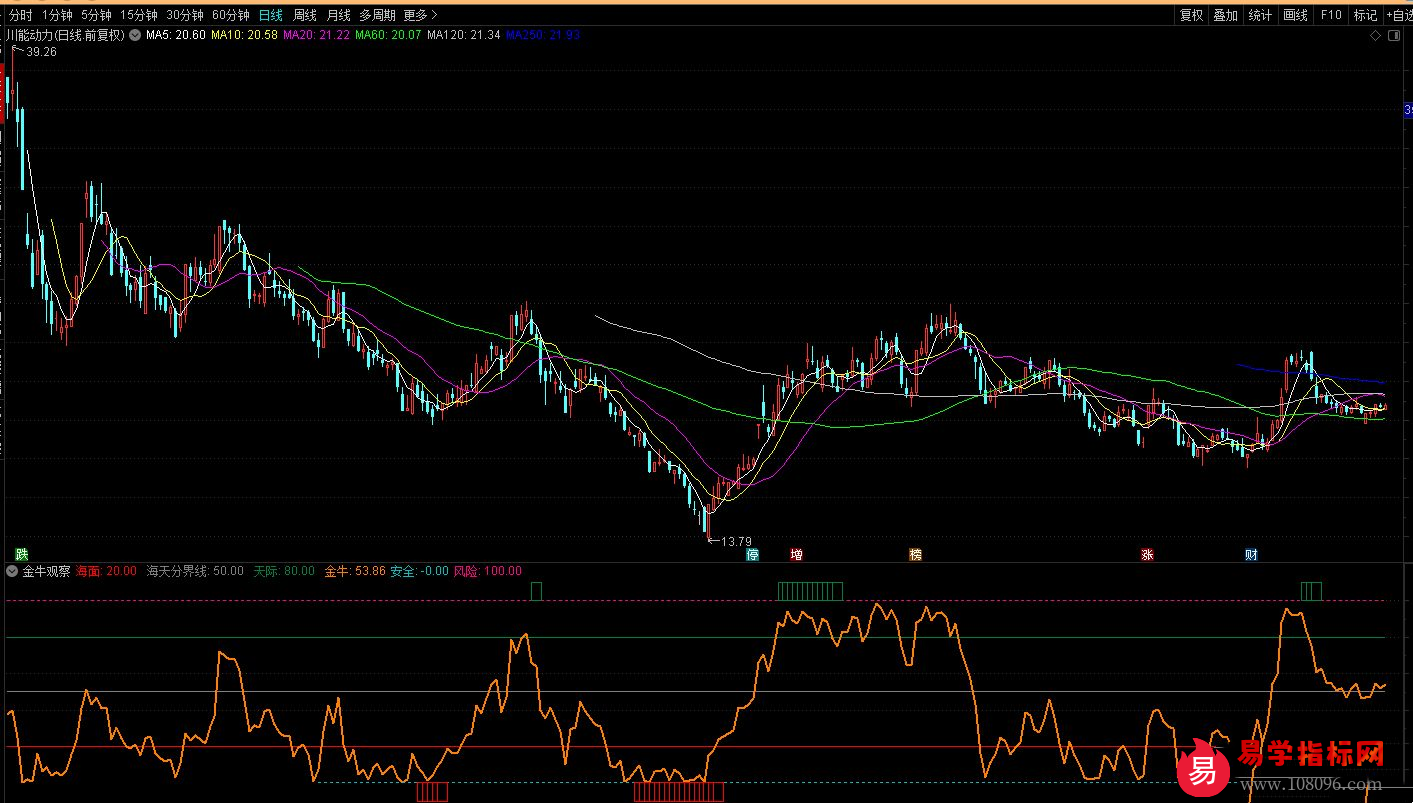Click the 叠加 overlay button
The height and width of the screenshot is (803, 1413).
[1225, 15]
